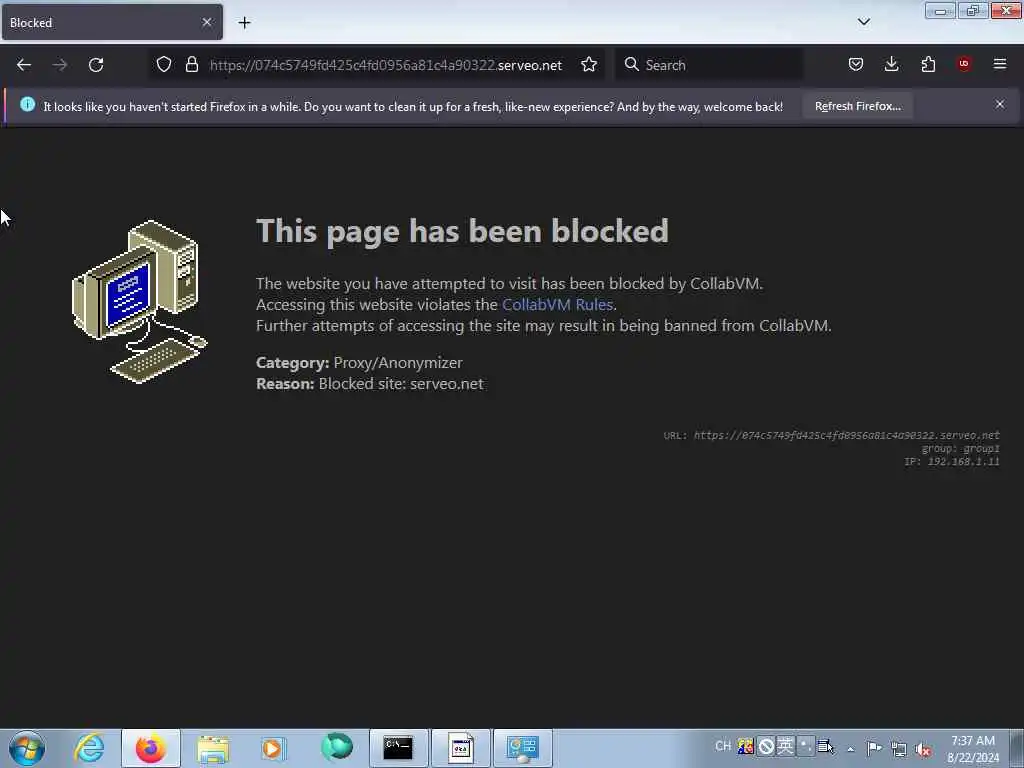1024x768 pixels.
Task: Expand the list all tabs chevron
Action: tap(863, 22)
